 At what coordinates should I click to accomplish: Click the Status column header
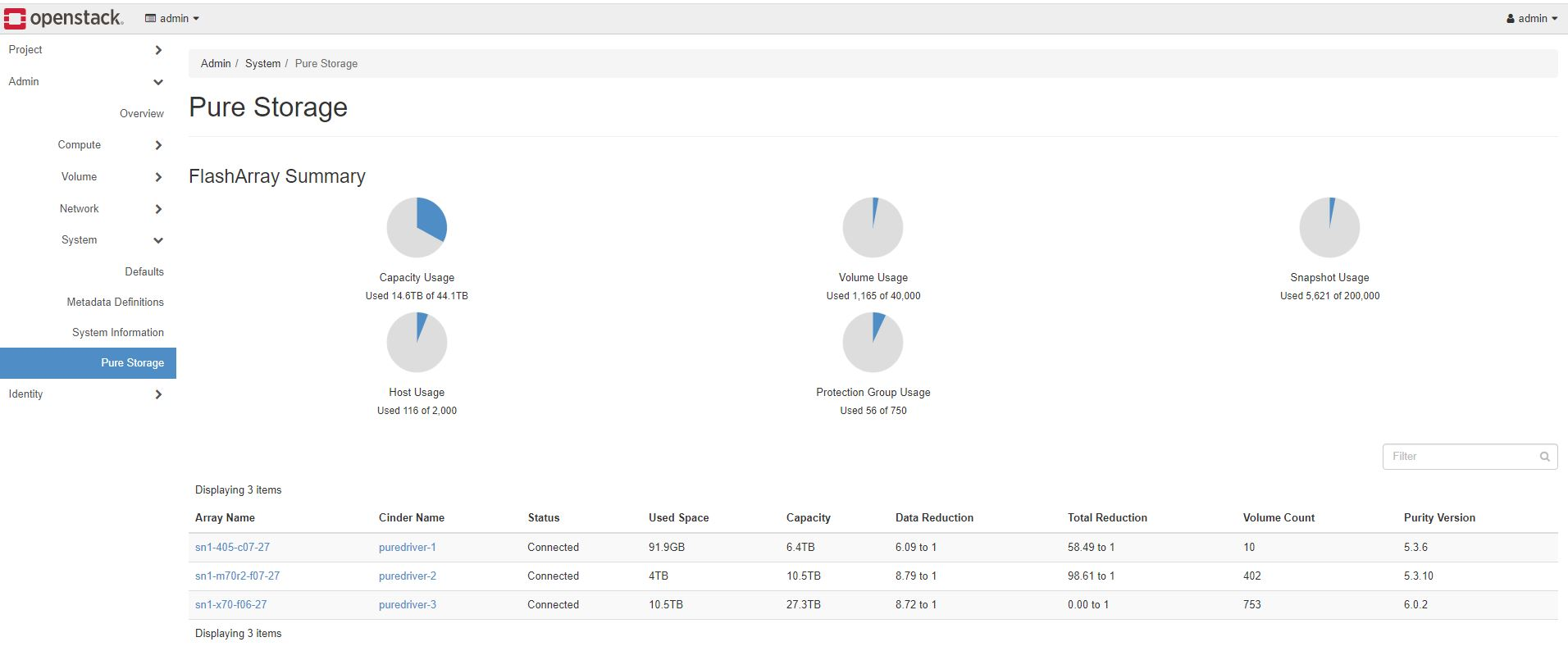544,517
